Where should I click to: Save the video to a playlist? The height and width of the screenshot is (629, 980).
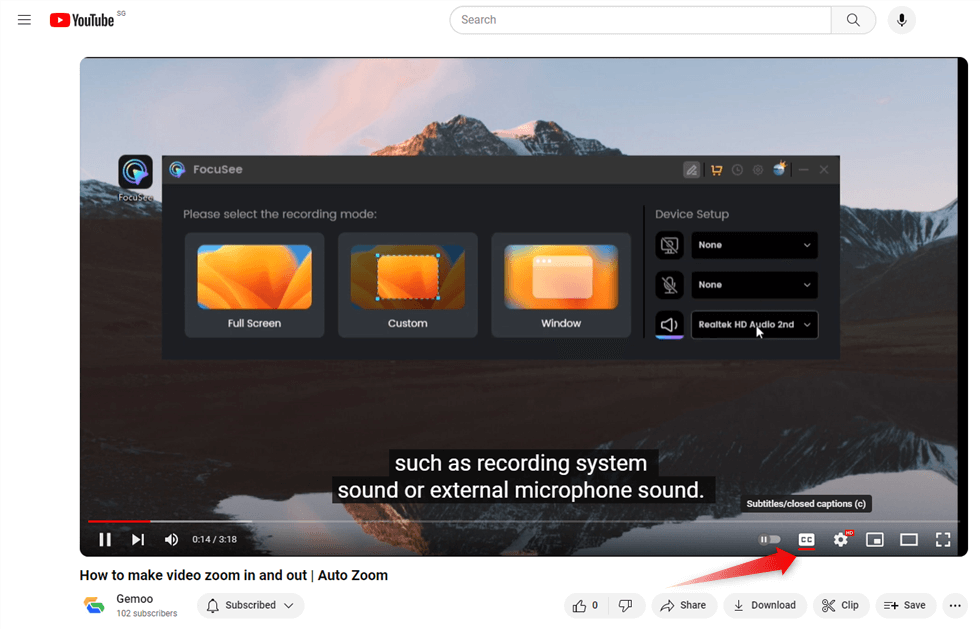(905, 605)
